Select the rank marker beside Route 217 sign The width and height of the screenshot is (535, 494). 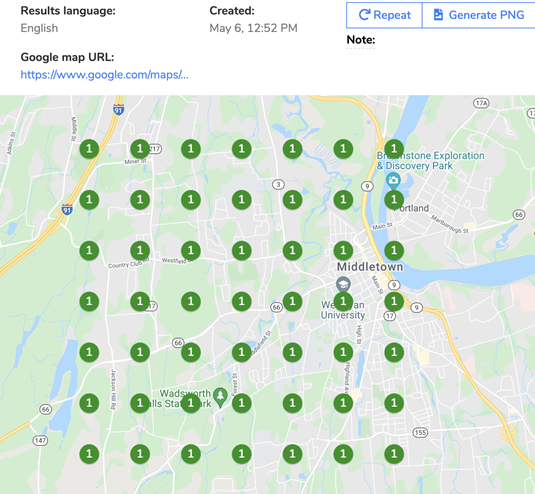pyautogui.click(x=140, y=149)
